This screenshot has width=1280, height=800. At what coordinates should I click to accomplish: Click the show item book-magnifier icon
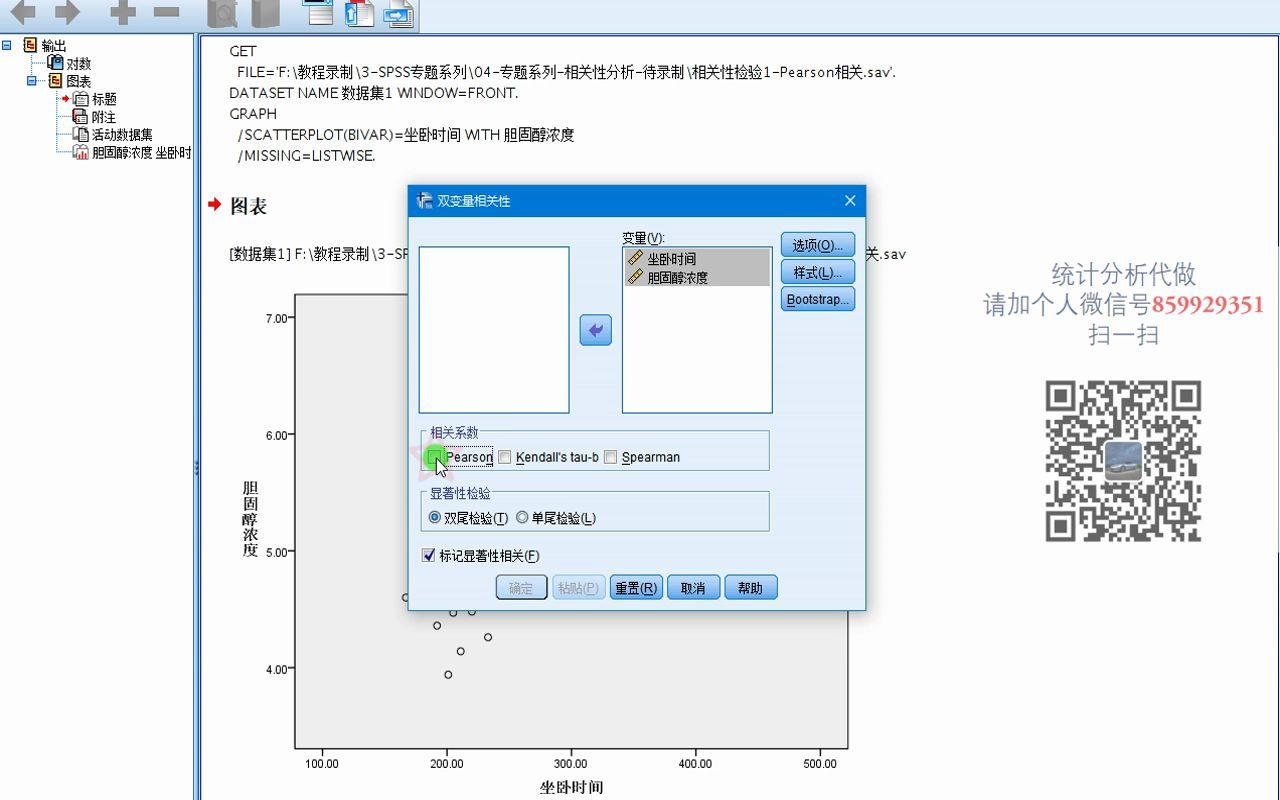pyautogui.click(x=222, y=13)
